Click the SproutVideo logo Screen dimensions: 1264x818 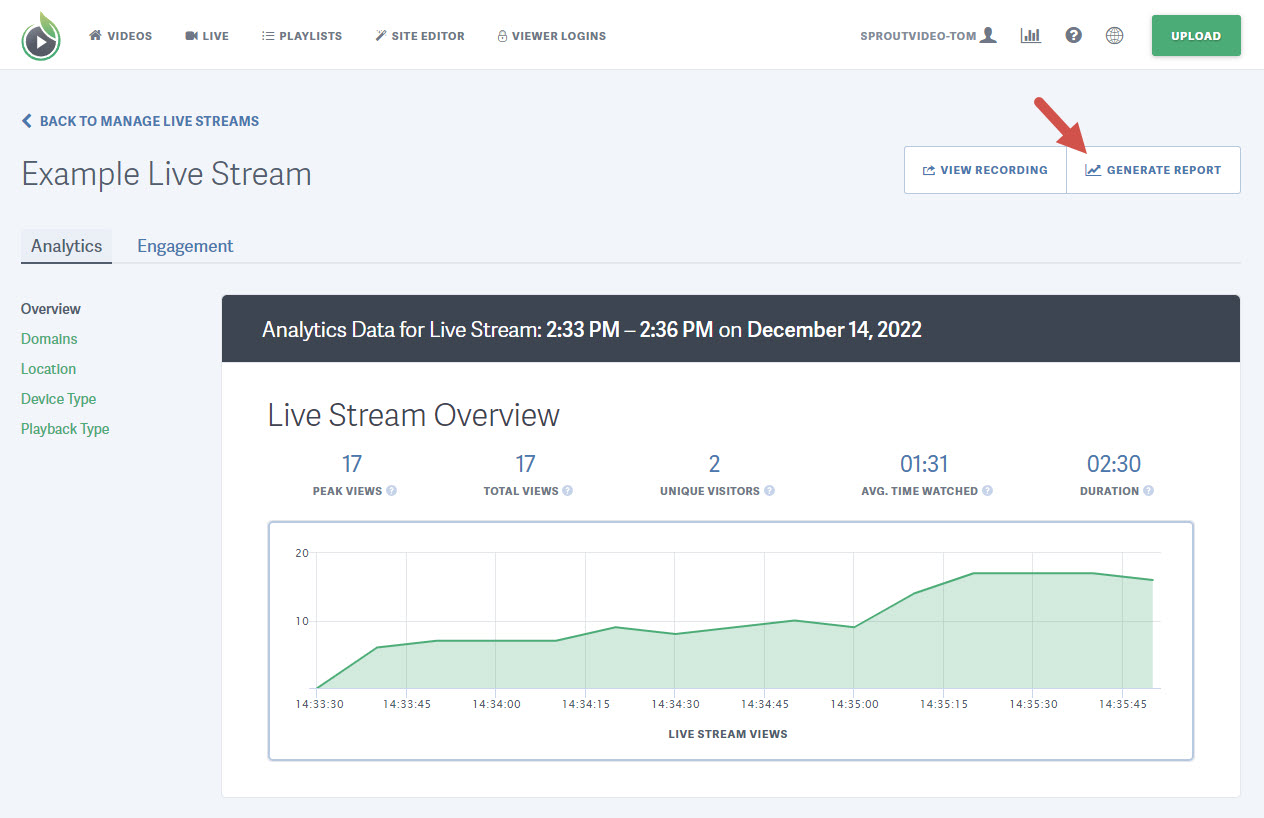click(x=40, y=35)
